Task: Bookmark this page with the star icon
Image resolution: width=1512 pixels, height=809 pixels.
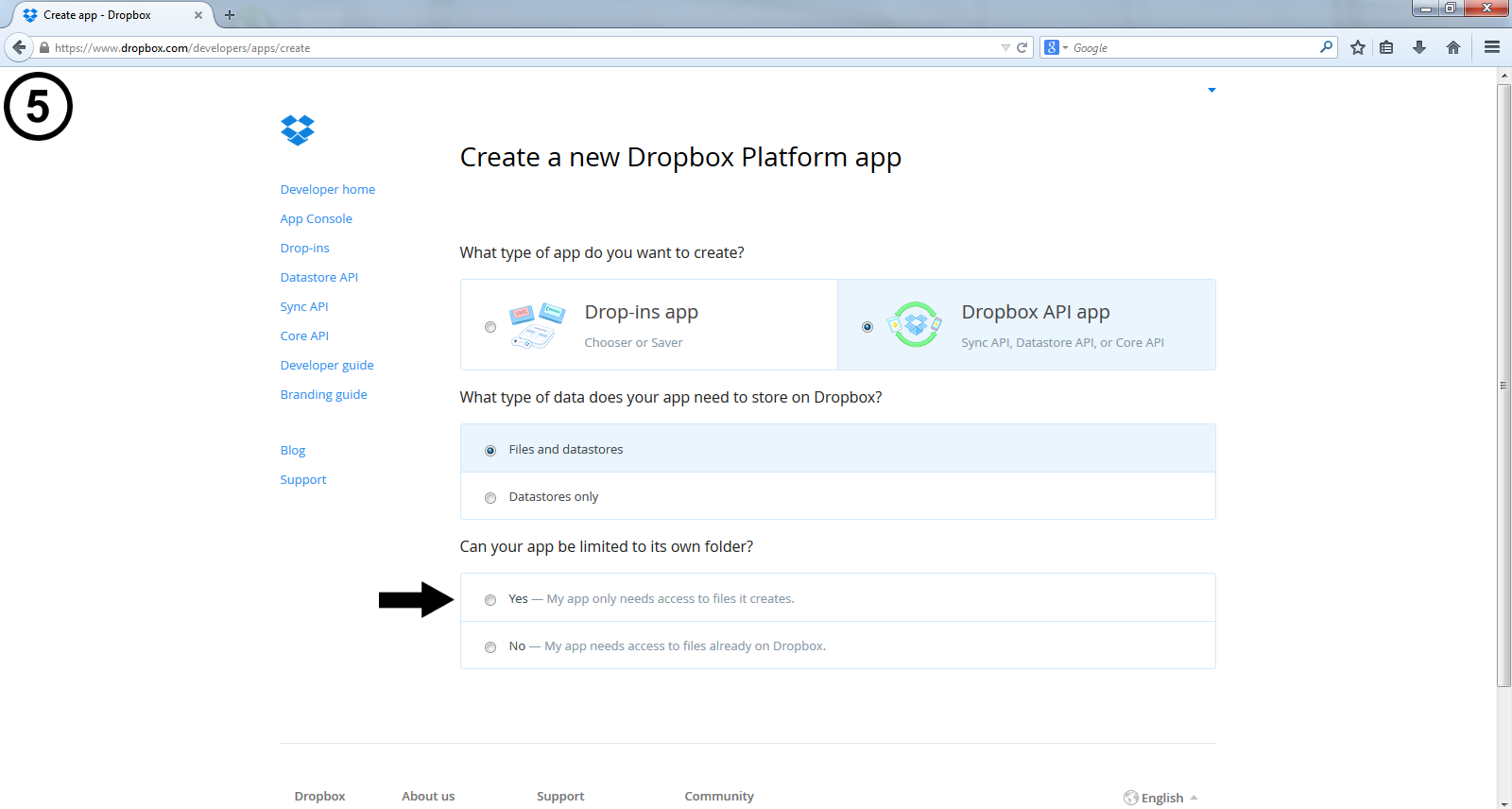Action: pos(1358,47)
